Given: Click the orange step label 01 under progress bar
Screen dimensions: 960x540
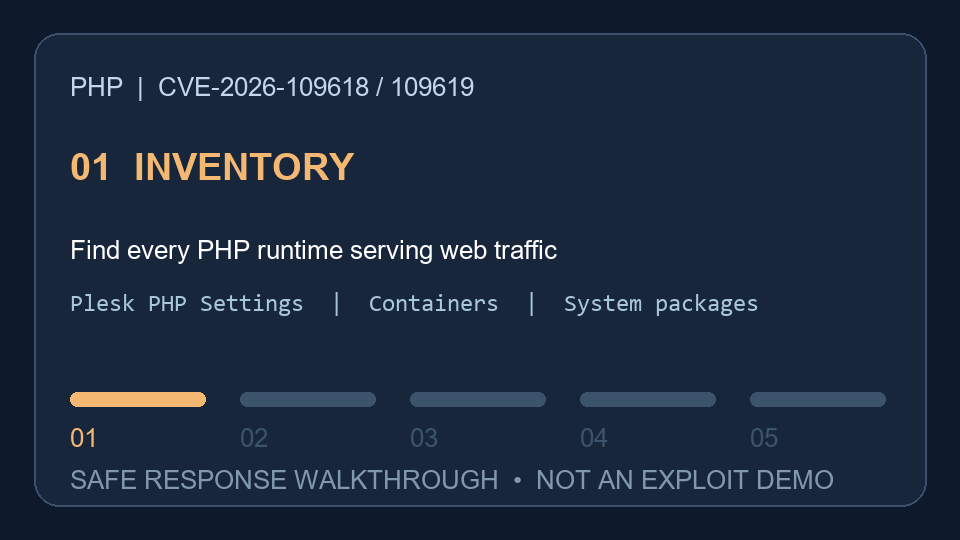Looking at the screenshot, I should (83, 438).
